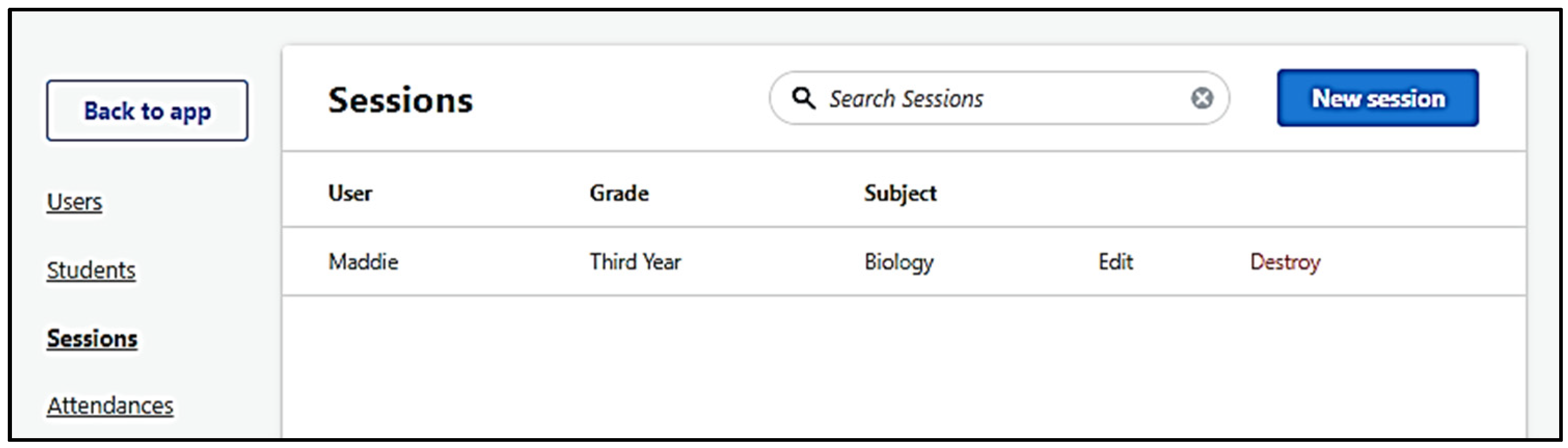Sort by the User column header
Viewport: 1568px width, 448px height.
tap(350, 193)
